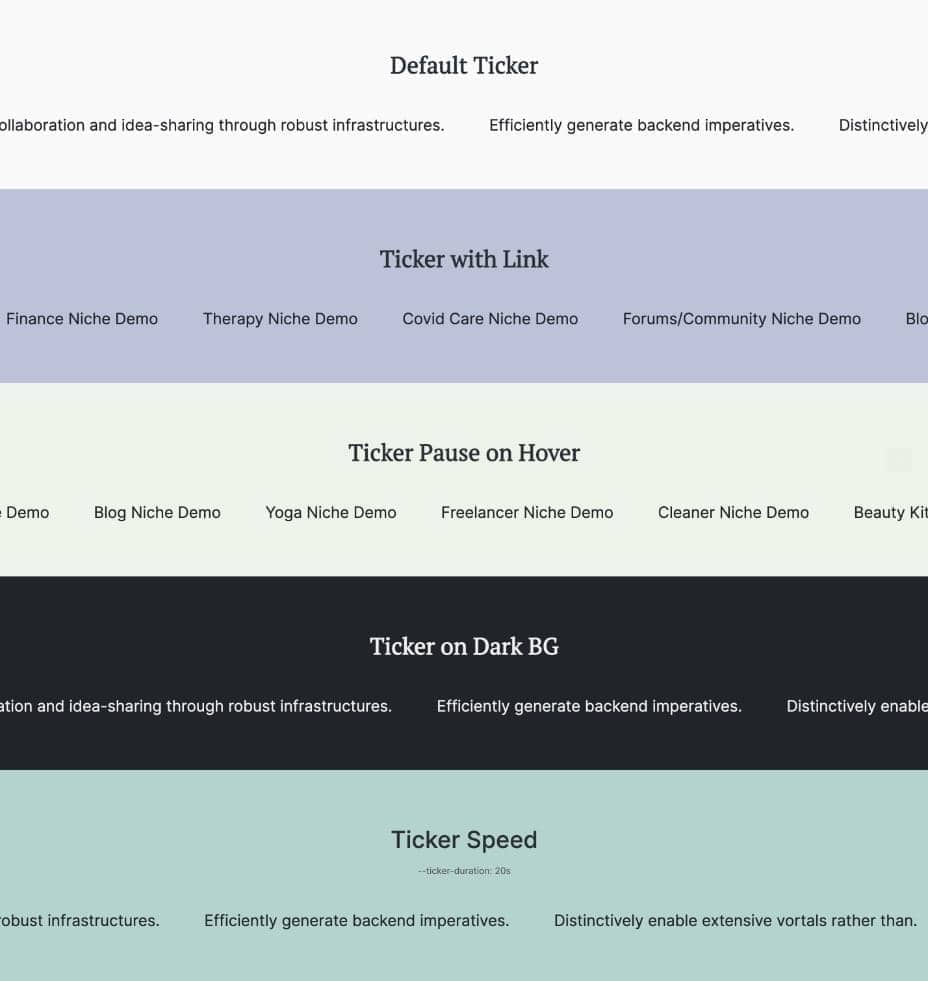The image size is (928, 981).
Task: Click the Ticker on Dark BG heading
Action: point(464,647)
